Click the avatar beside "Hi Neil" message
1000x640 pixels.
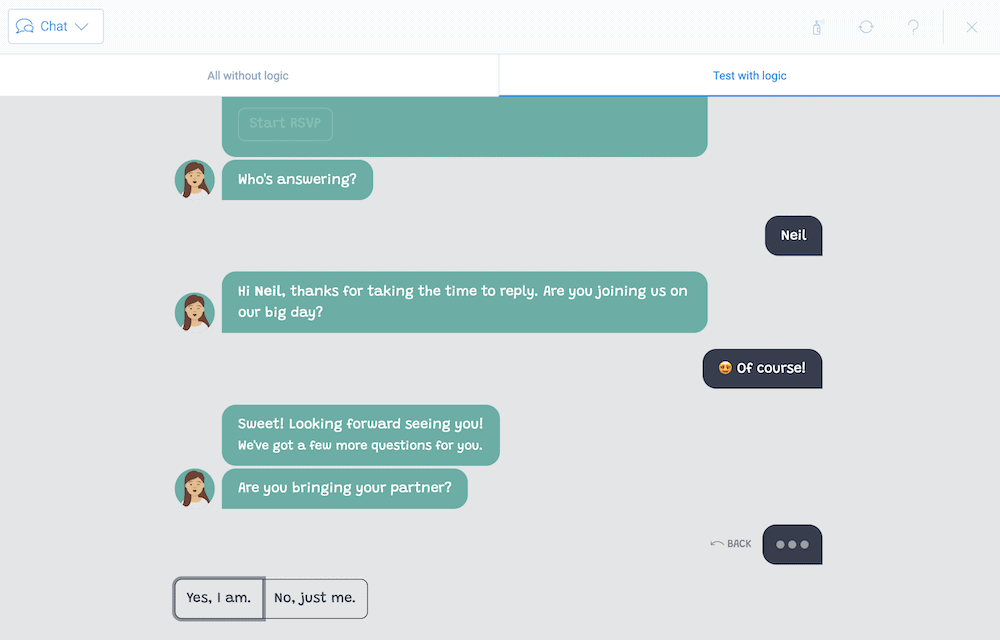click(x=195, y=312)
